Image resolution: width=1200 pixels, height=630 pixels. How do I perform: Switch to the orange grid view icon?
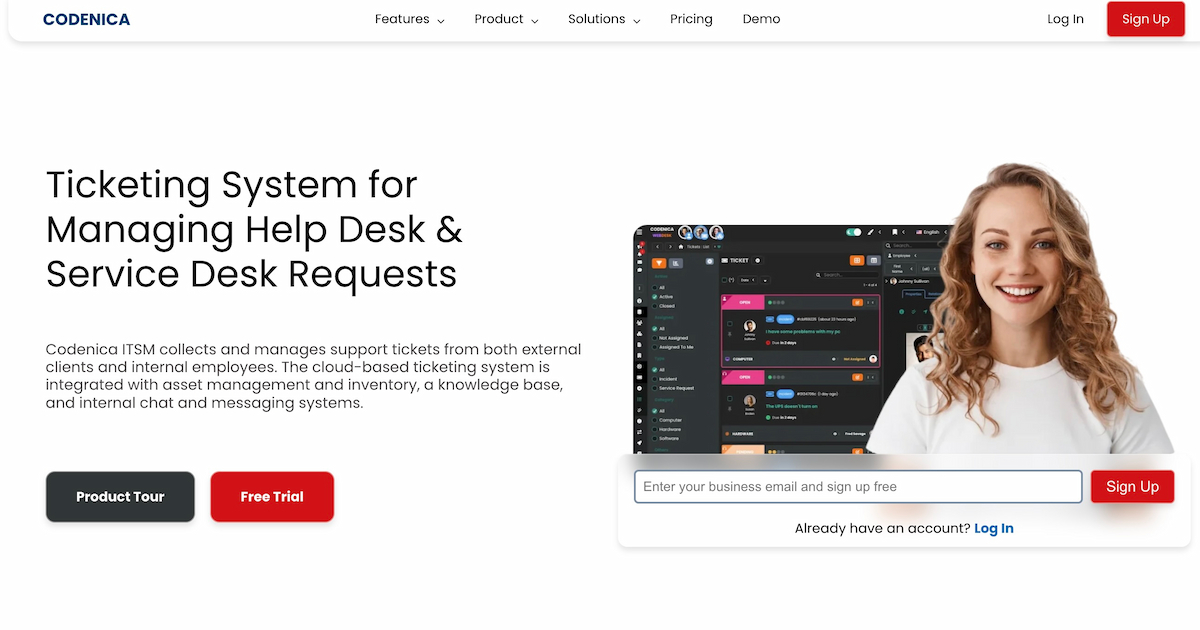pos(857,260)
